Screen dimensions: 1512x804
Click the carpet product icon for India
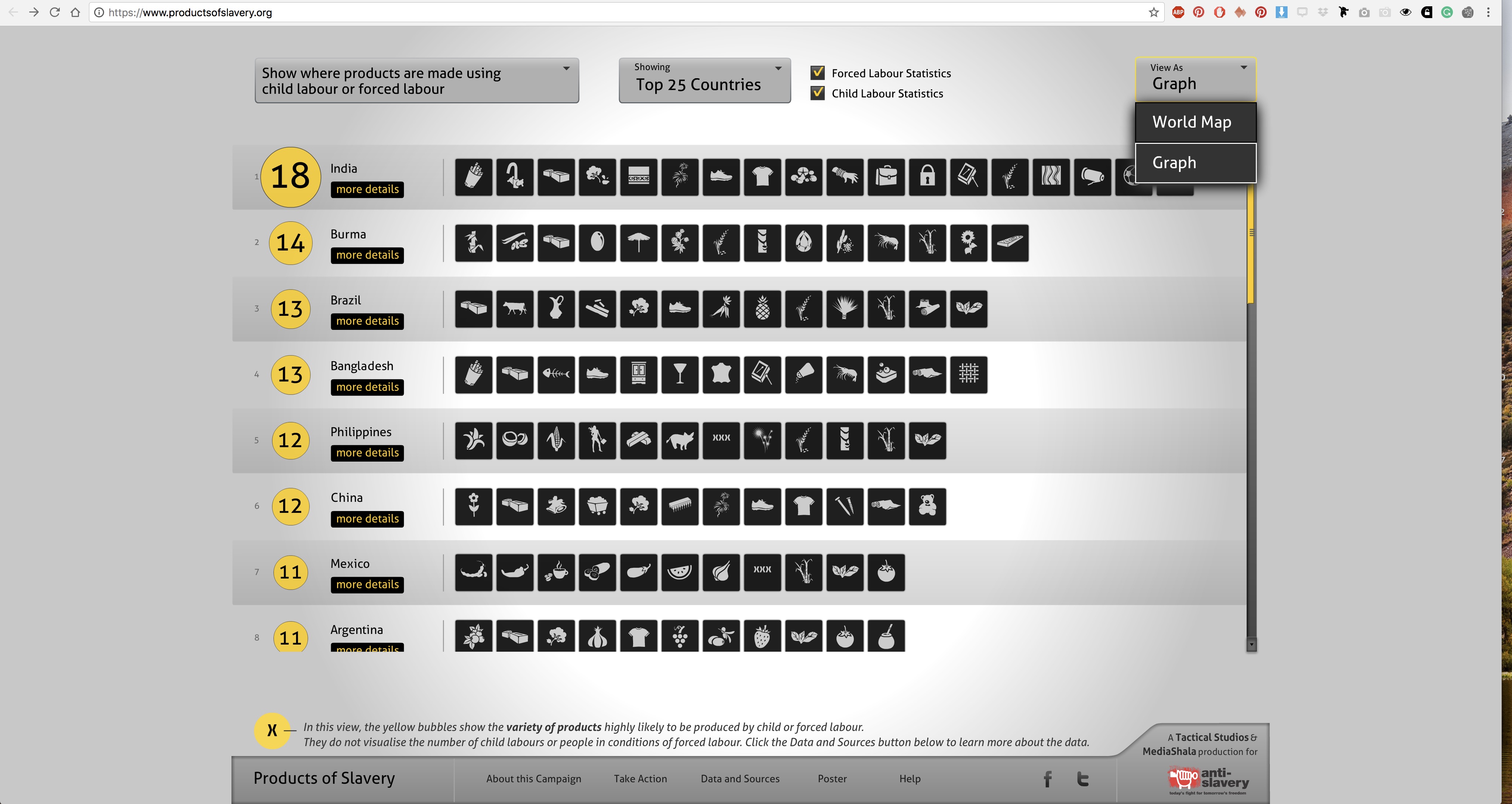(639, 177)
